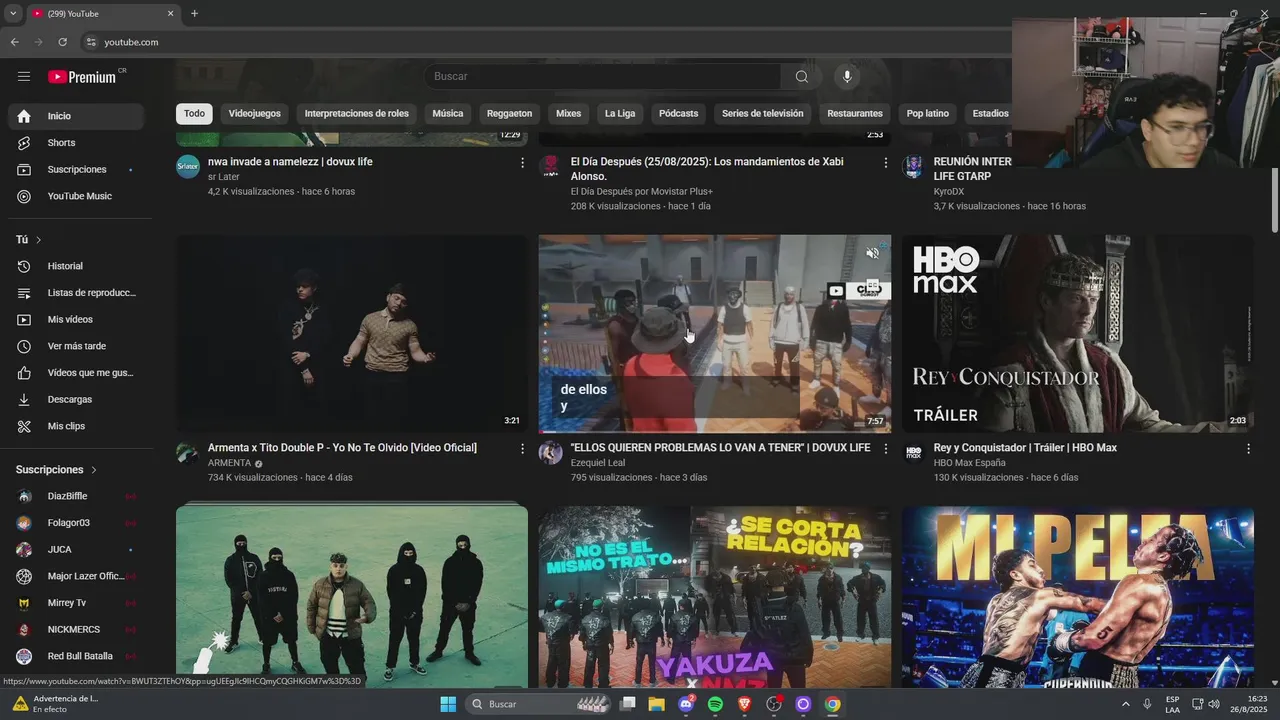The height and width of the screenshot is (720, 1280).
Task: Select the Reggaeton filter chip
Action: pos(510,114)
